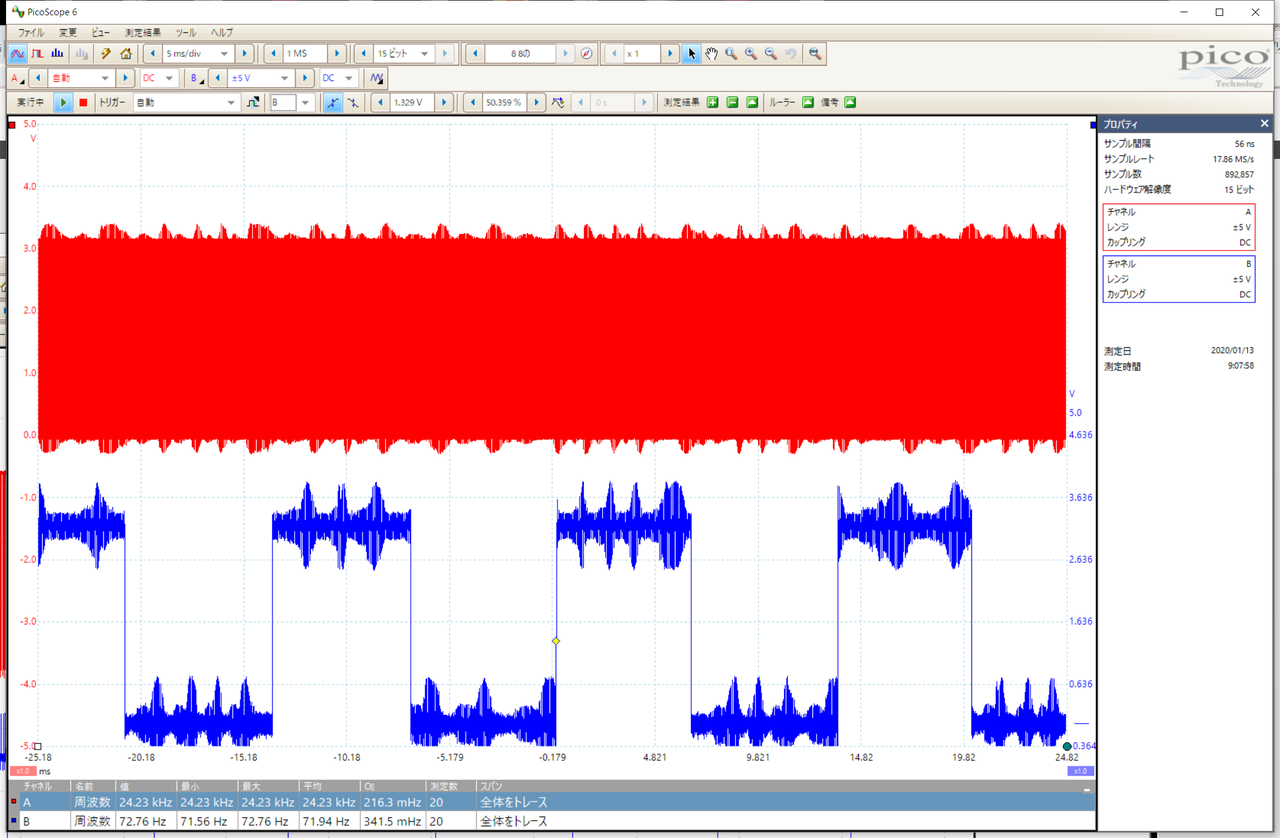Delete measurement with green minus icon

[732, 102]
